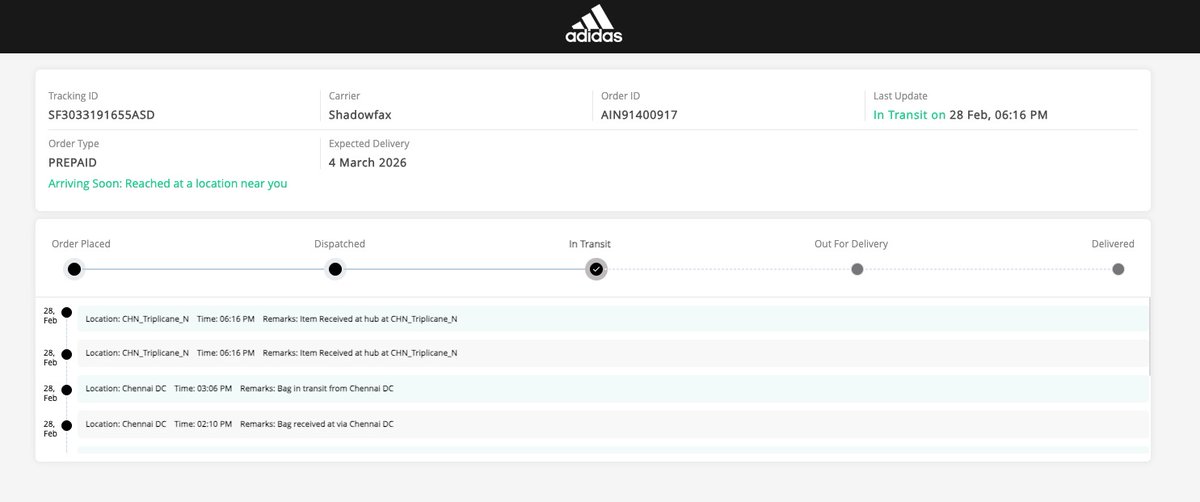Click the Bag in transit from Chennai DC row
1200x502 pixels.
coord(613,388)
